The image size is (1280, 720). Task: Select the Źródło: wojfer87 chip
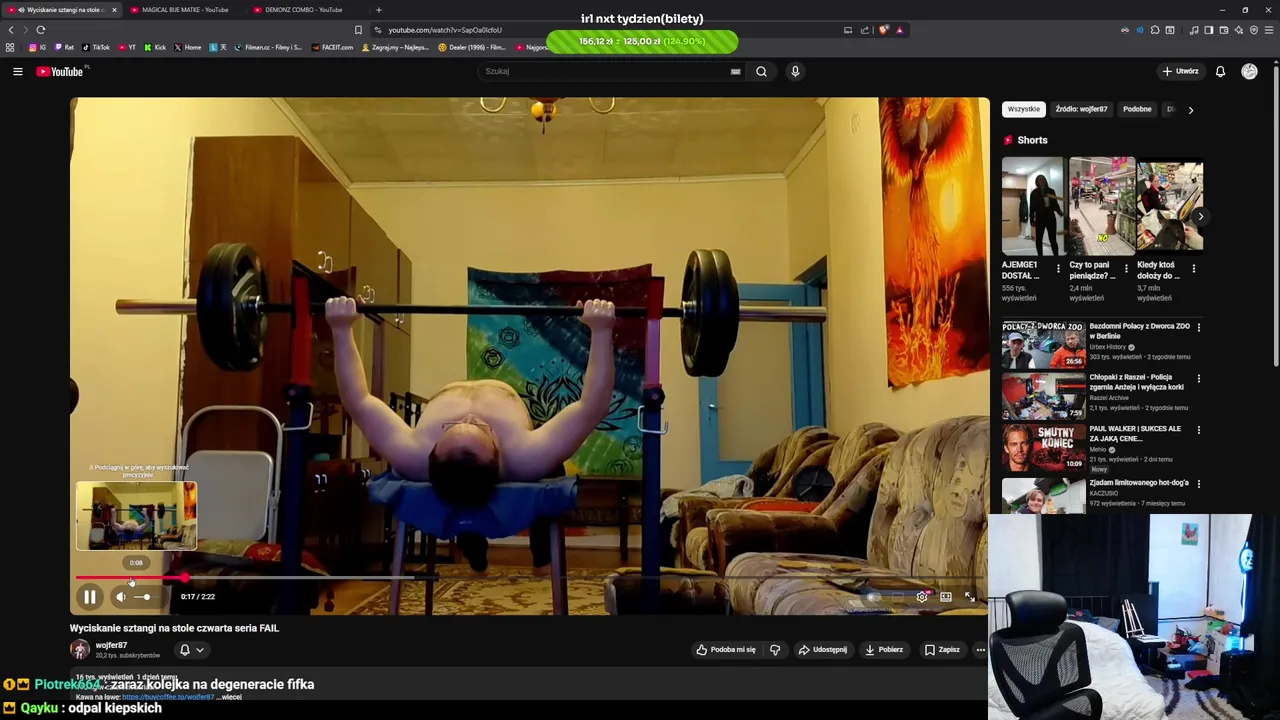point(1081,109)
